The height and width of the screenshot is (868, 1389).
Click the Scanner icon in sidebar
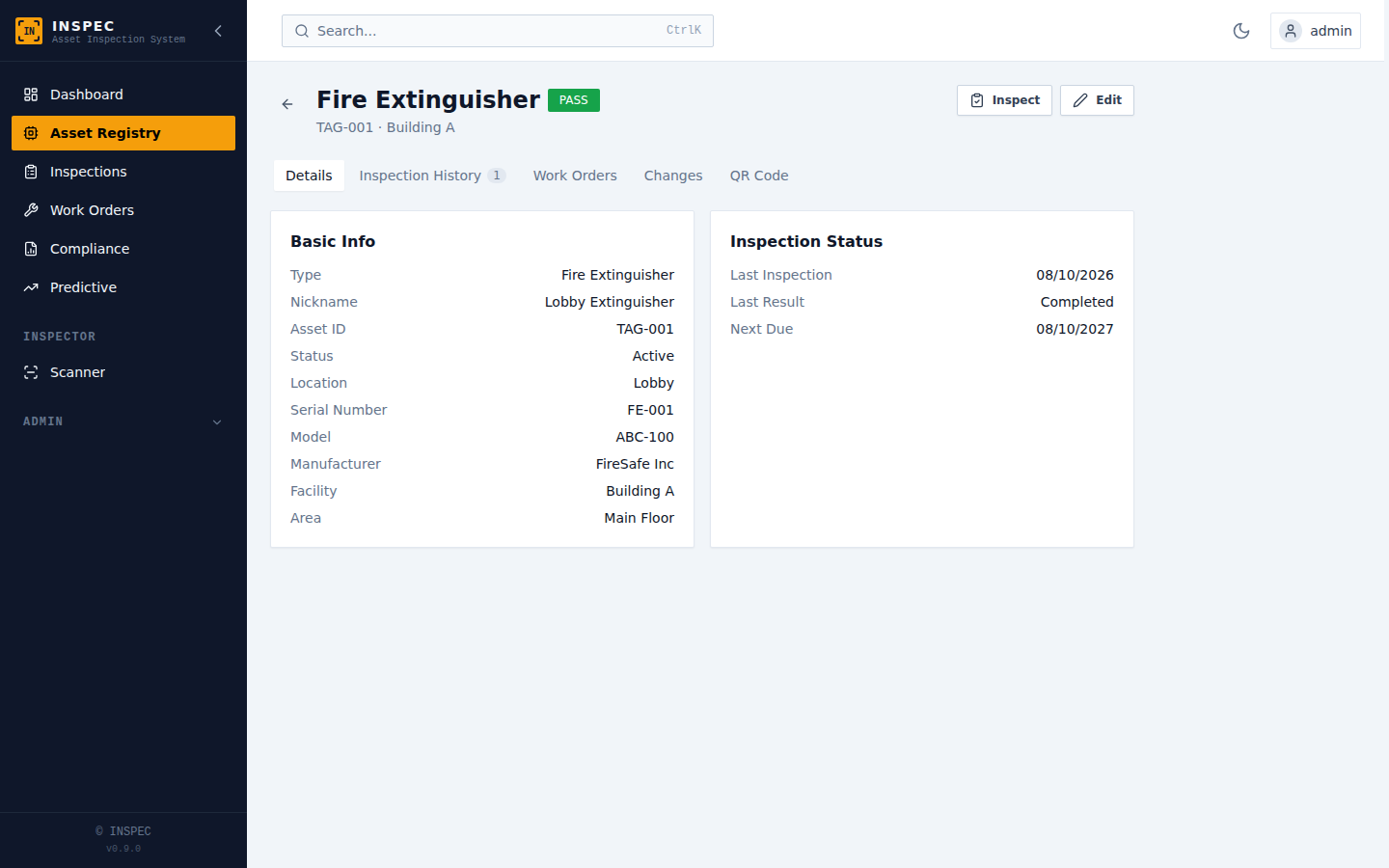click(x=31, y=372)
